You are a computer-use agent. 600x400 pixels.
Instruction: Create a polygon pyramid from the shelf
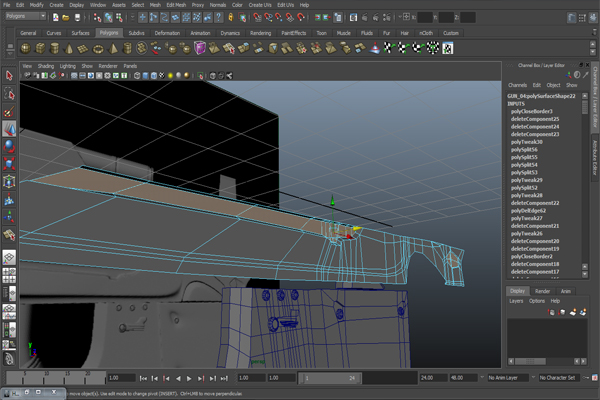click(x=113, y=48)
